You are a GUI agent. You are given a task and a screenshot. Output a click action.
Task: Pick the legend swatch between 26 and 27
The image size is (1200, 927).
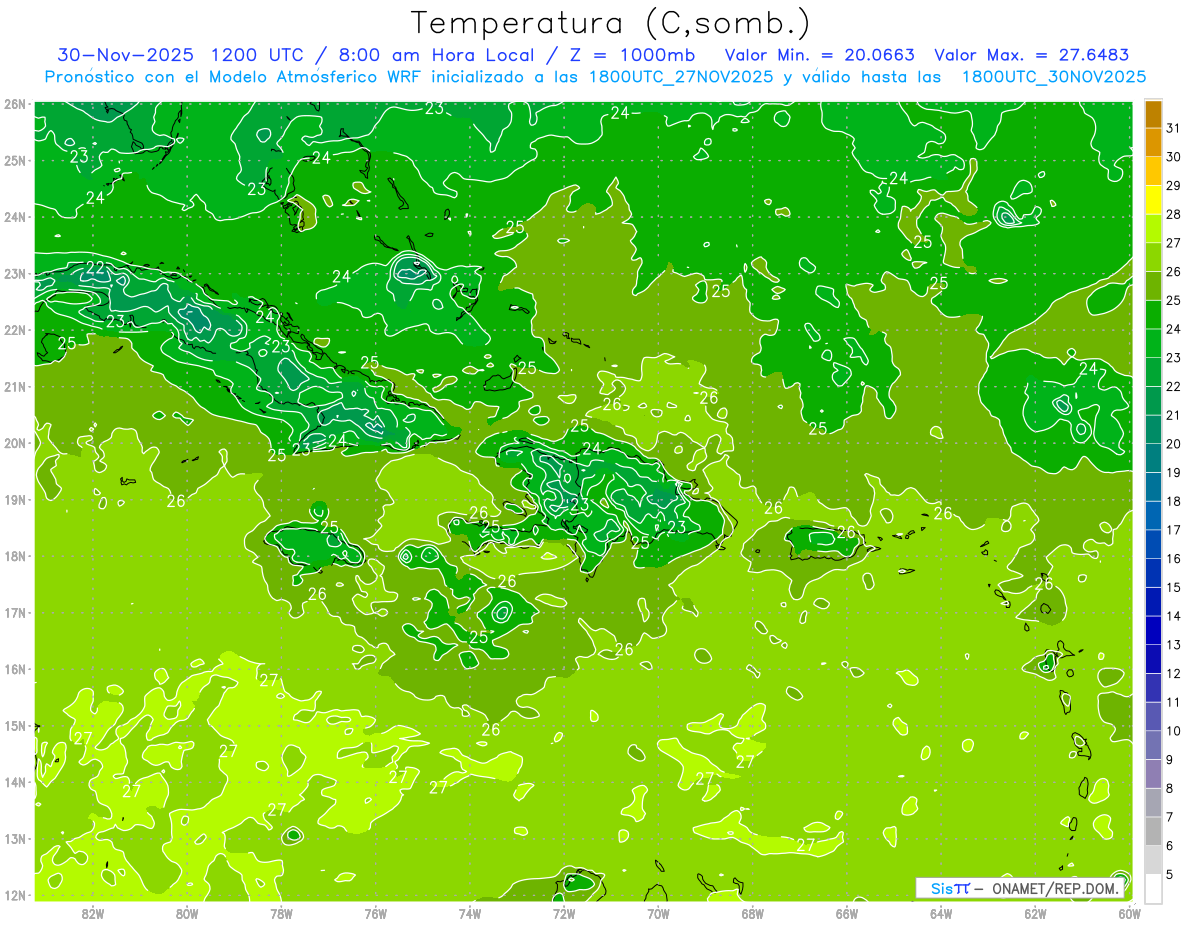tap(1153, 257)
